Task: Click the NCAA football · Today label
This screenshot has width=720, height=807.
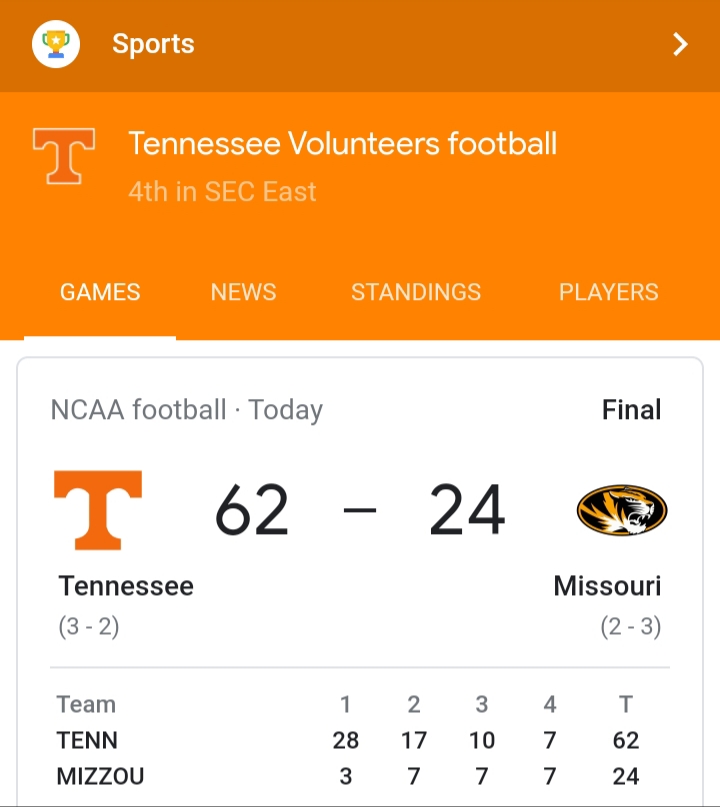Action: pyautogui.click(x=186, y=410)
